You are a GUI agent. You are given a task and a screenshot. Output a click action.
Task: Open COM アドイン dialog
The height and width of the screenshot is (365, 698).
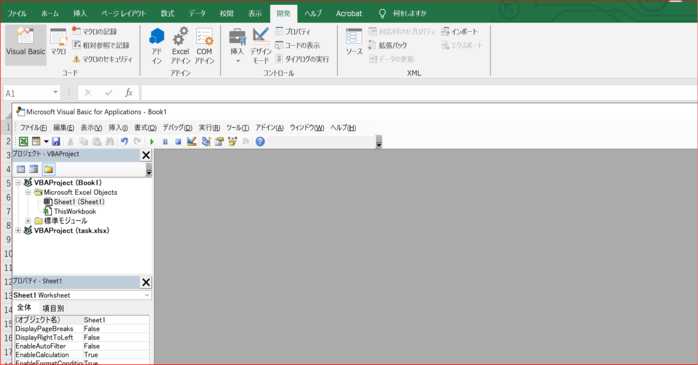point(204,45)
